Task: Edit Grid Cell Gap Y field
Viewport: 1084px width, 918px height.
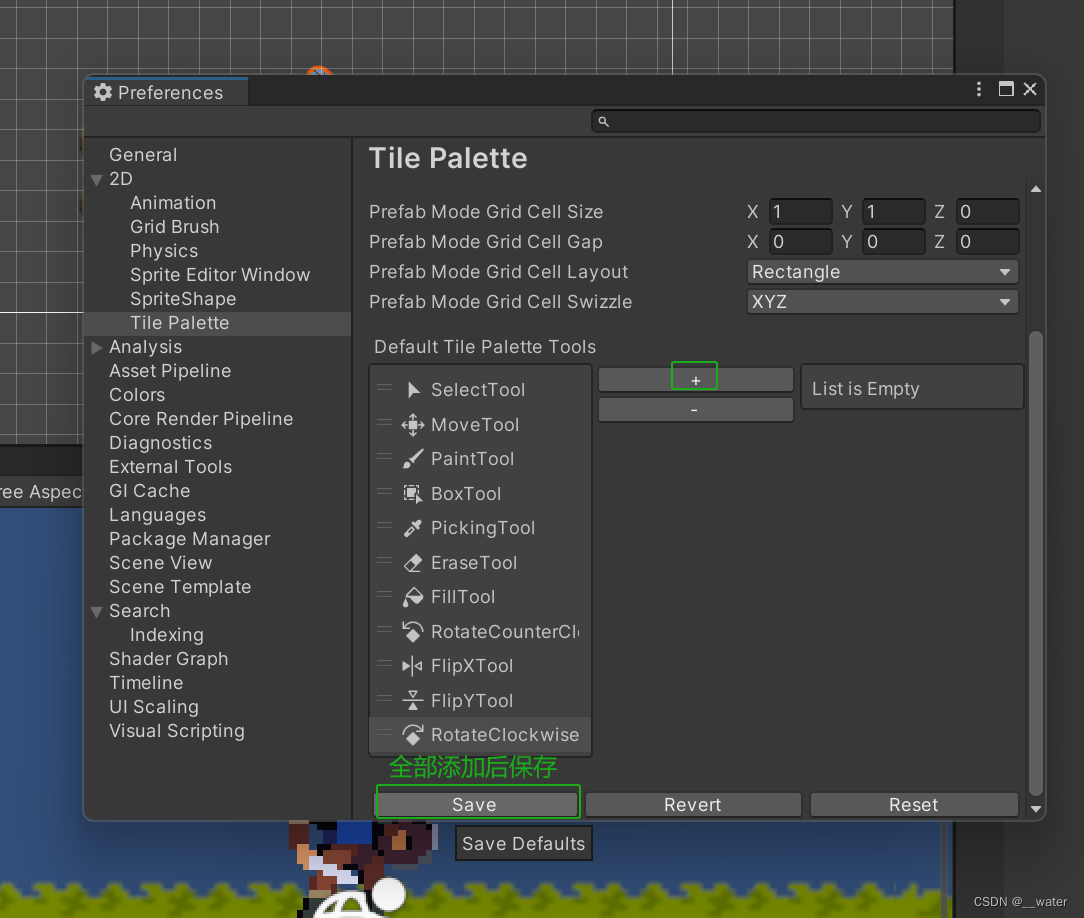Action: (894, 242)
